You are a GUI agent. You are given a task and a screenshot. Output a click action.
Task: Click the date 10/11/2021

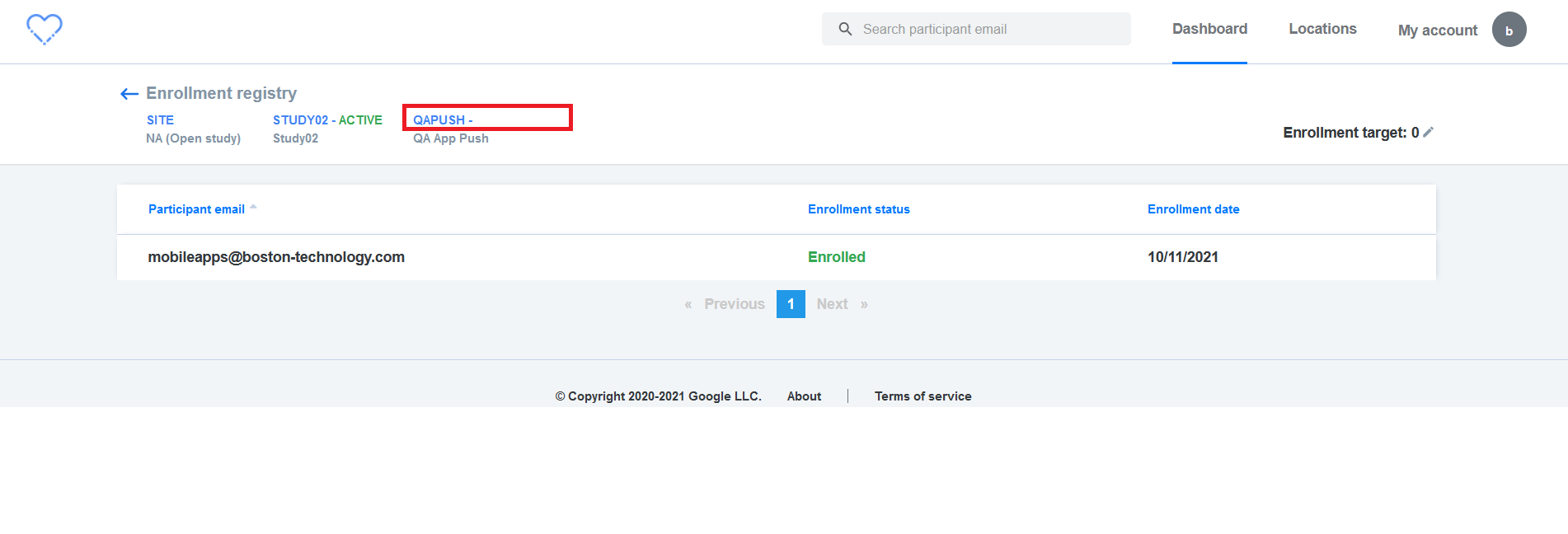click(x=1183, y=257)
